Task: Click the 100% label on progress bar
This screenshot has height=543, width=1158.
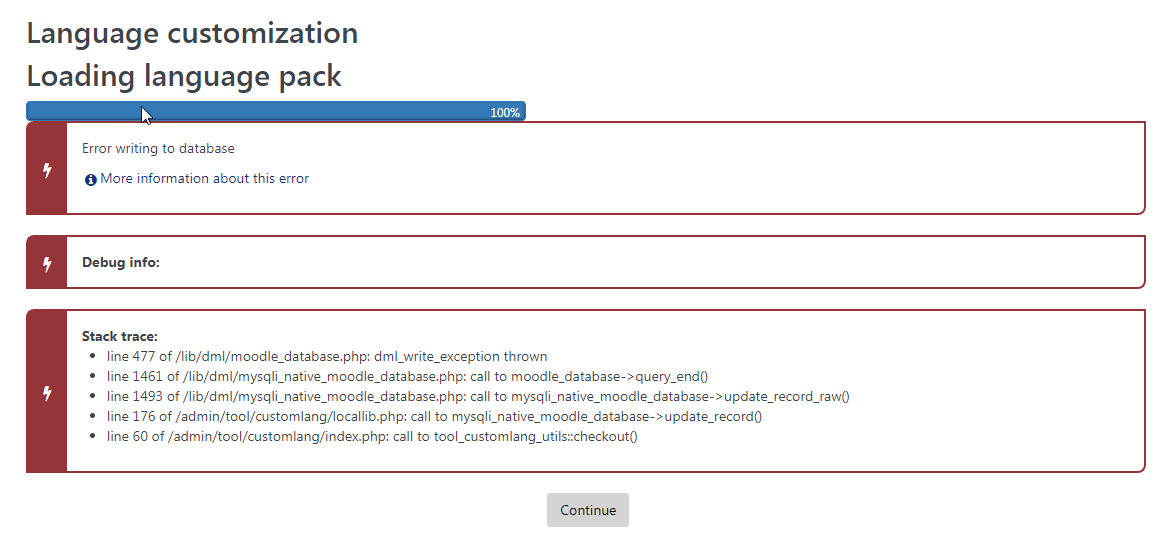Action: coord(505,112)
